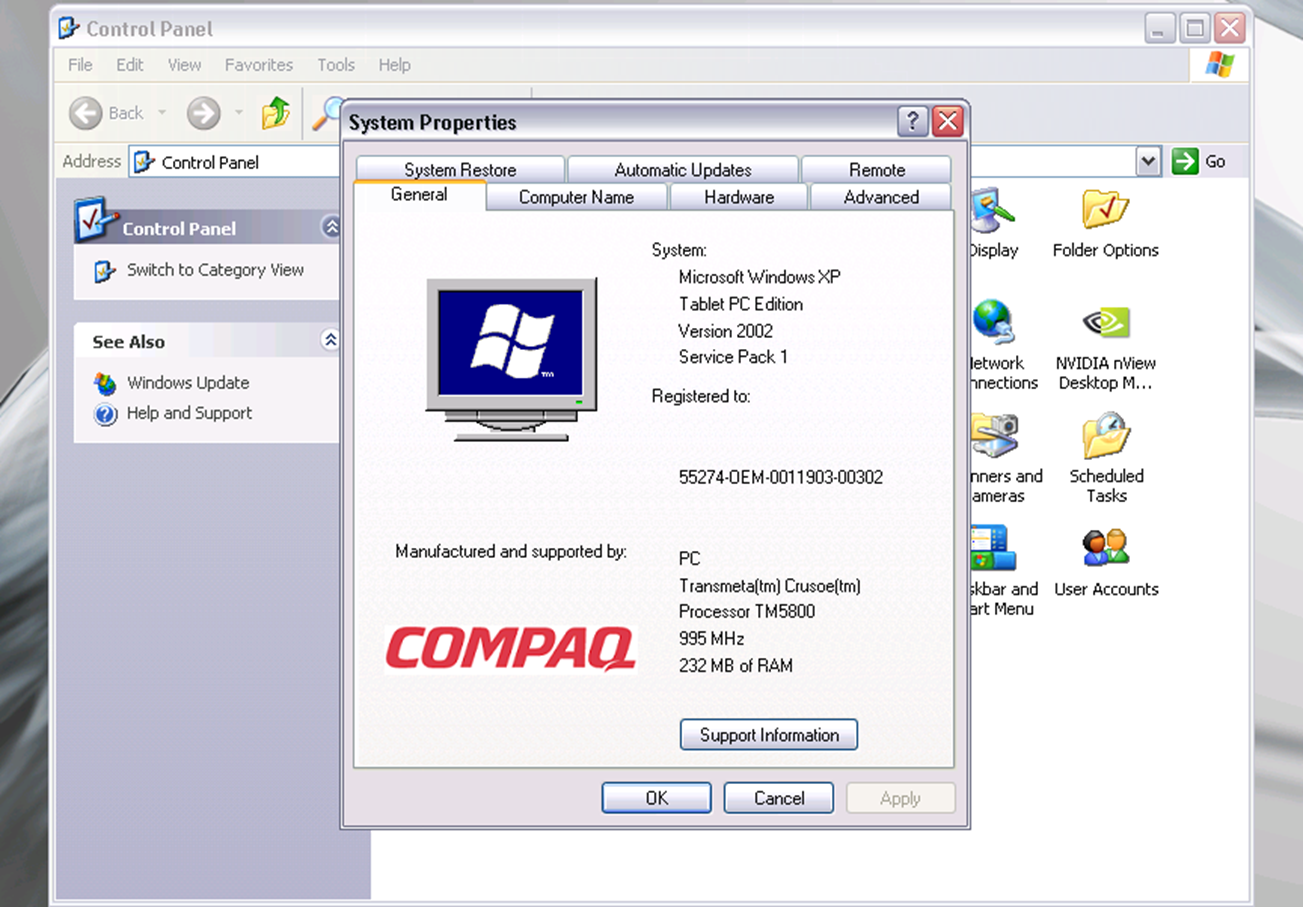Screen dimensions: 1303x907
Task: Click the Help and Support link
Action: click(189, 413)
